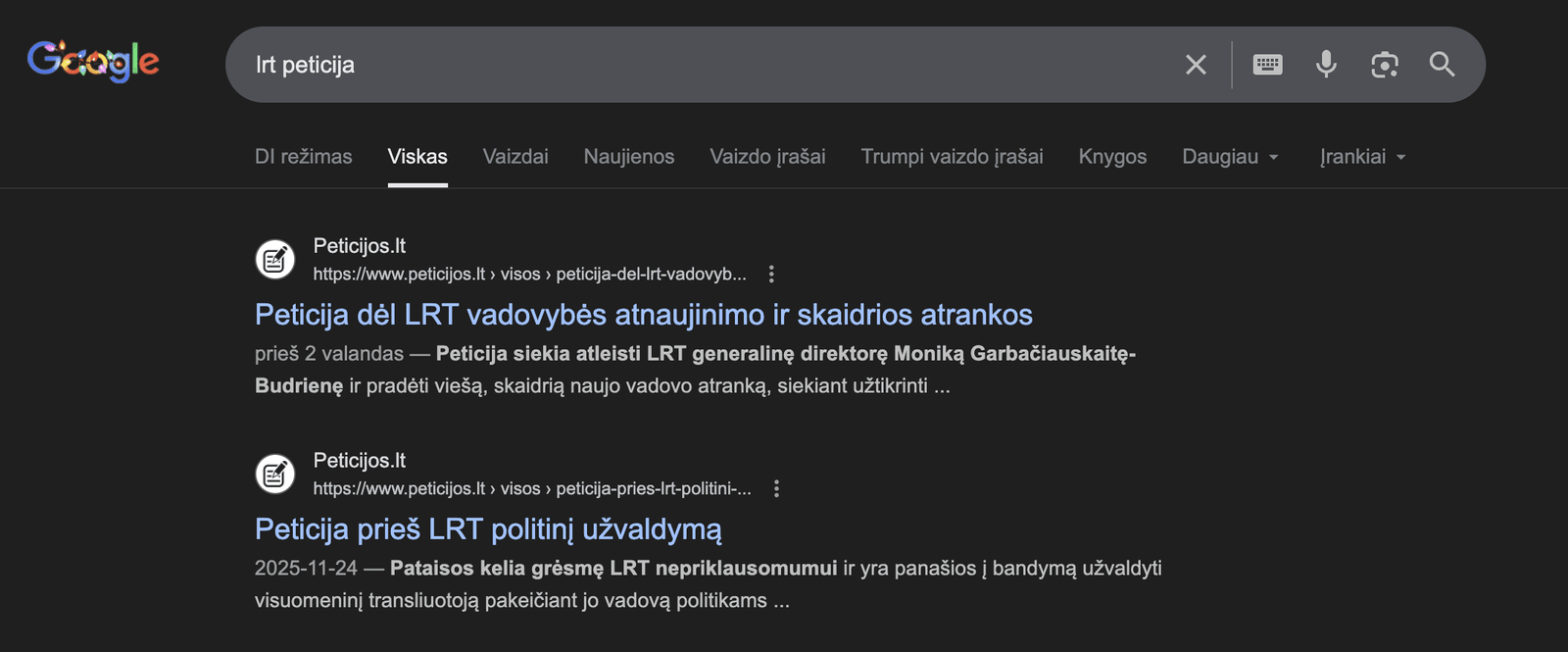Expand the Daugiau dropdown

pos(1230,157)
